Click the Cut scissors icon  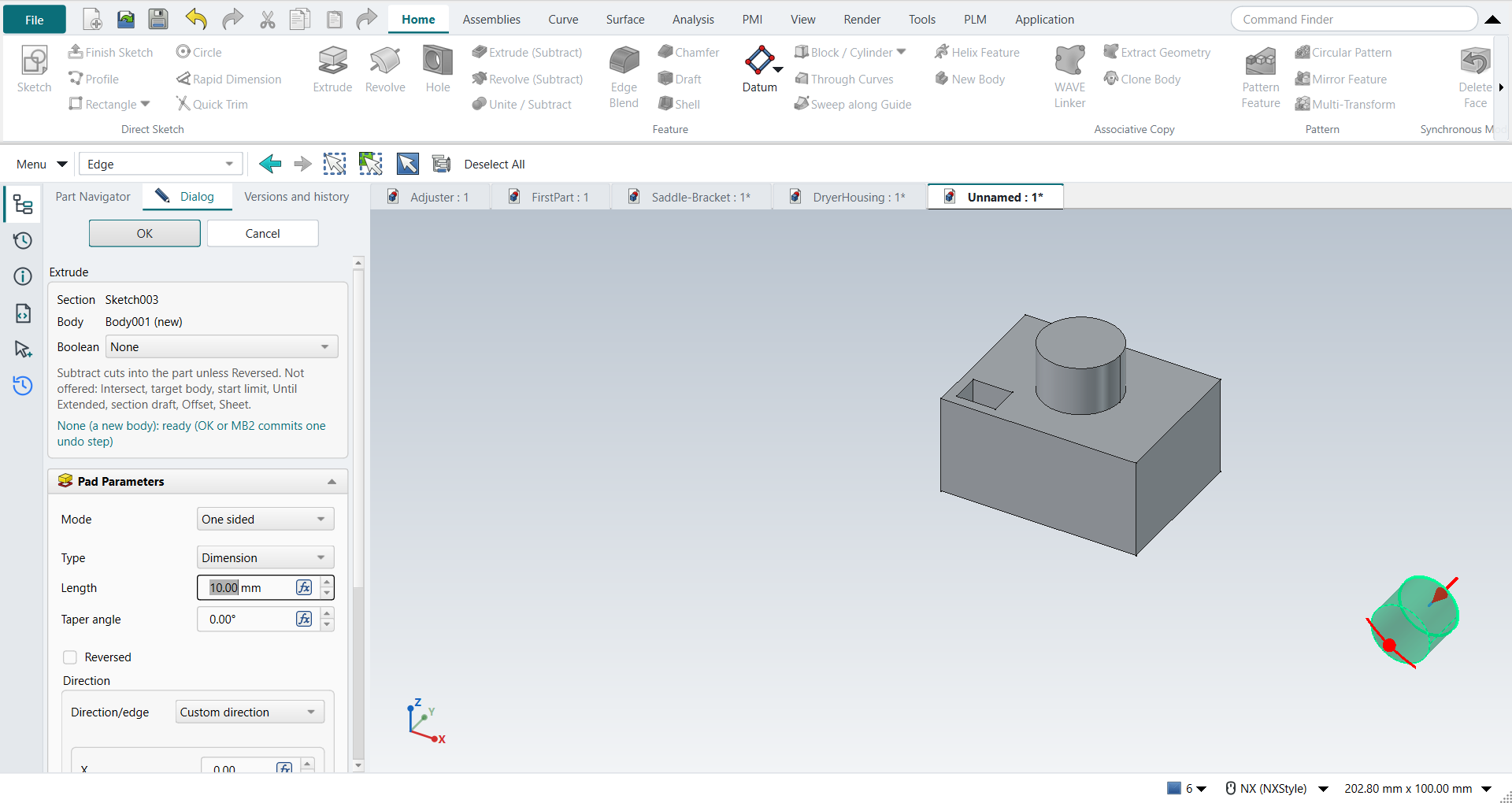(268, 19)
